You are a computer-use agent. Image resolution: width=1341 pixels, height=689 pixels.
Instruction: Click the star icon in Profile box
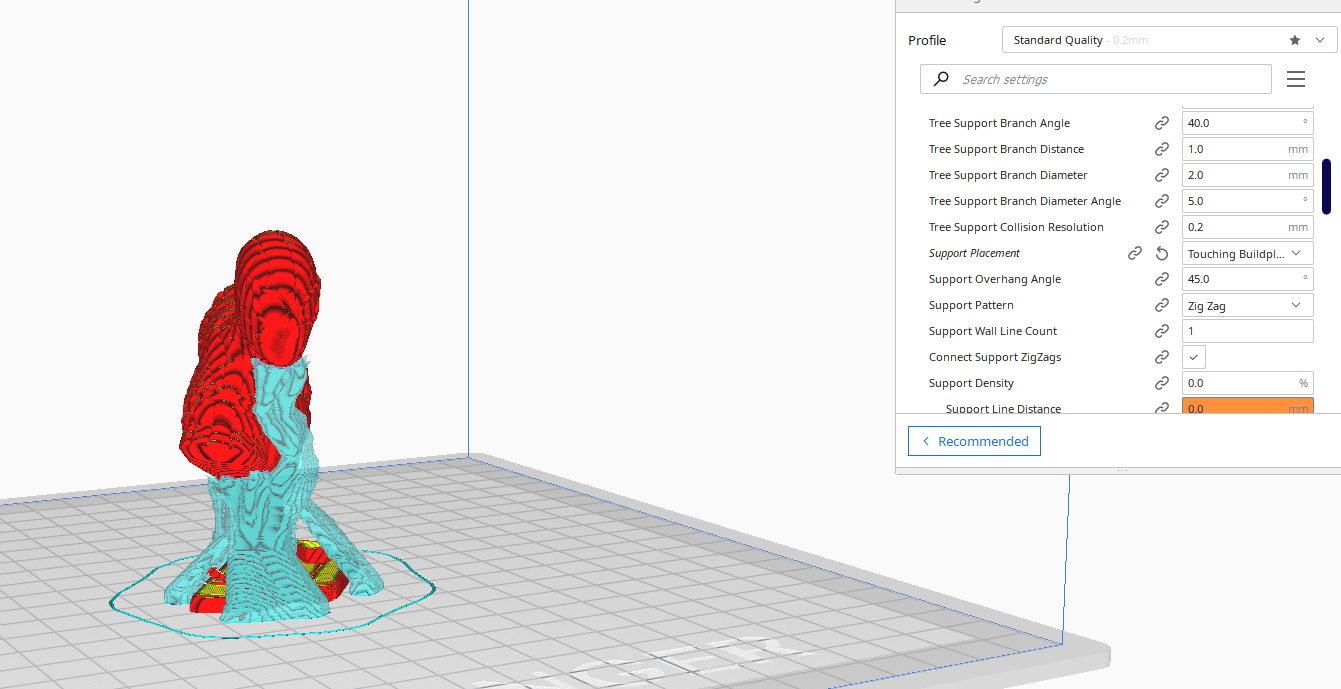tap(1295, 40)
